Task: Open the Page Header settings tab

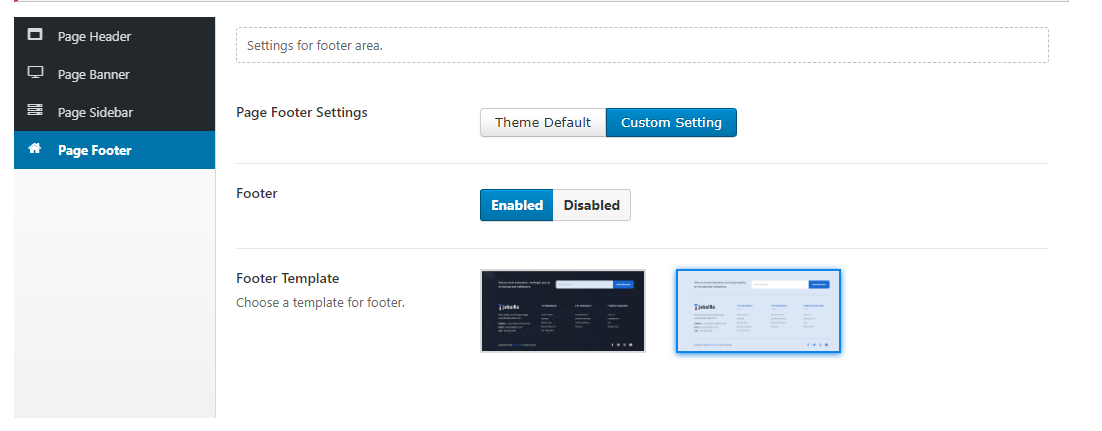Action: (94, 36)
